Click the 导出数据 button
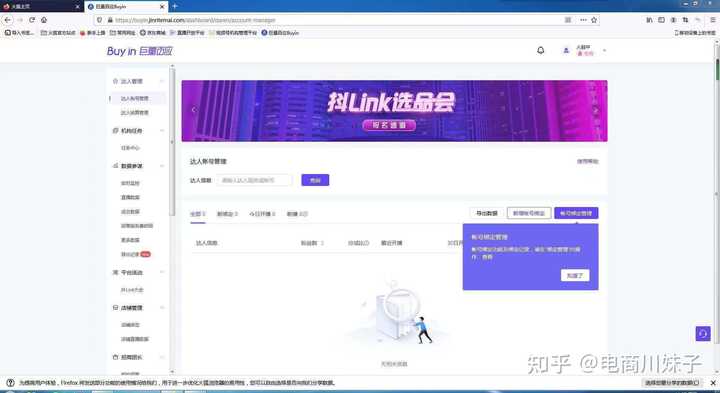 pyautogui.click(x=486, y=213)
